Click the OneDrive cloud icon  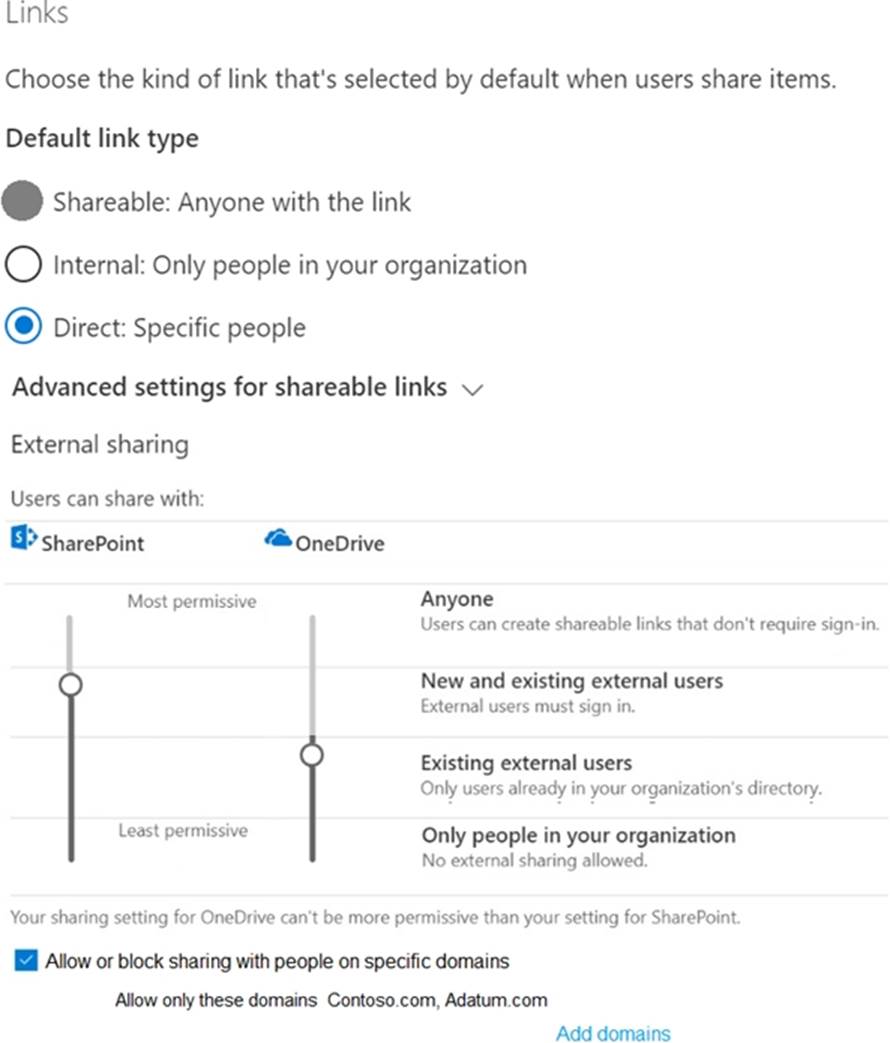click(x=277, y=539)
